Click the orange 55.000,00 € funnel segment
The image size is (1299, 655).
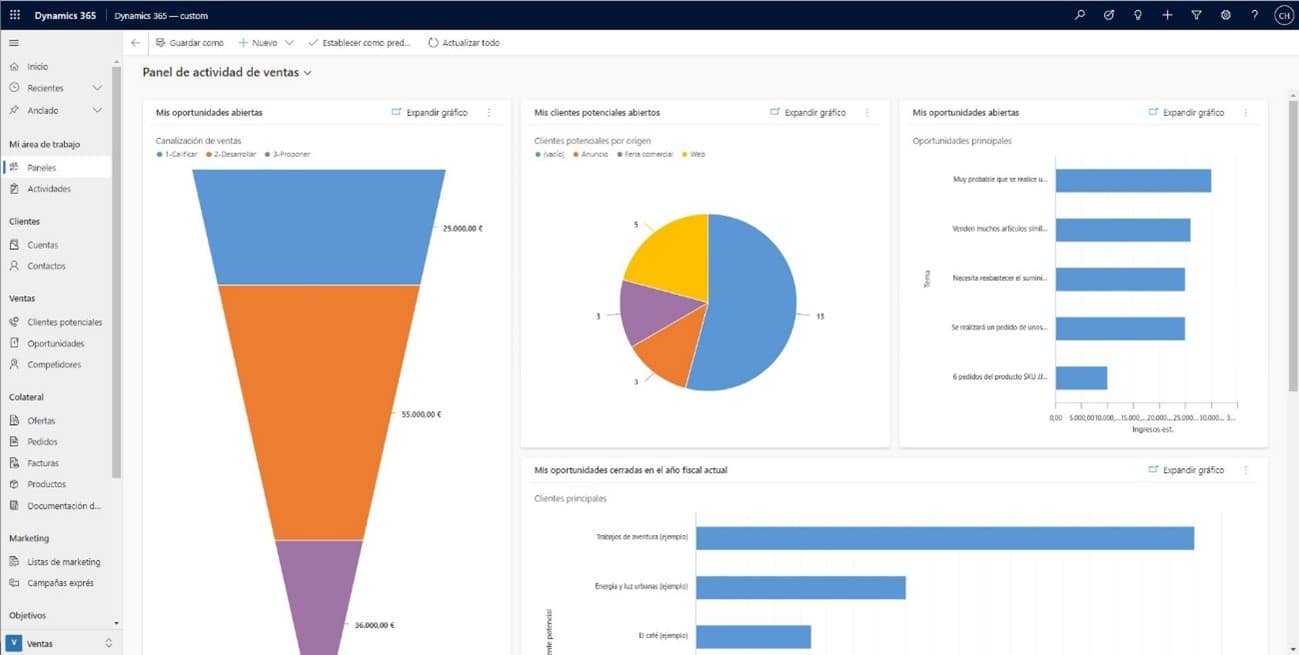[x=318, y=412]
